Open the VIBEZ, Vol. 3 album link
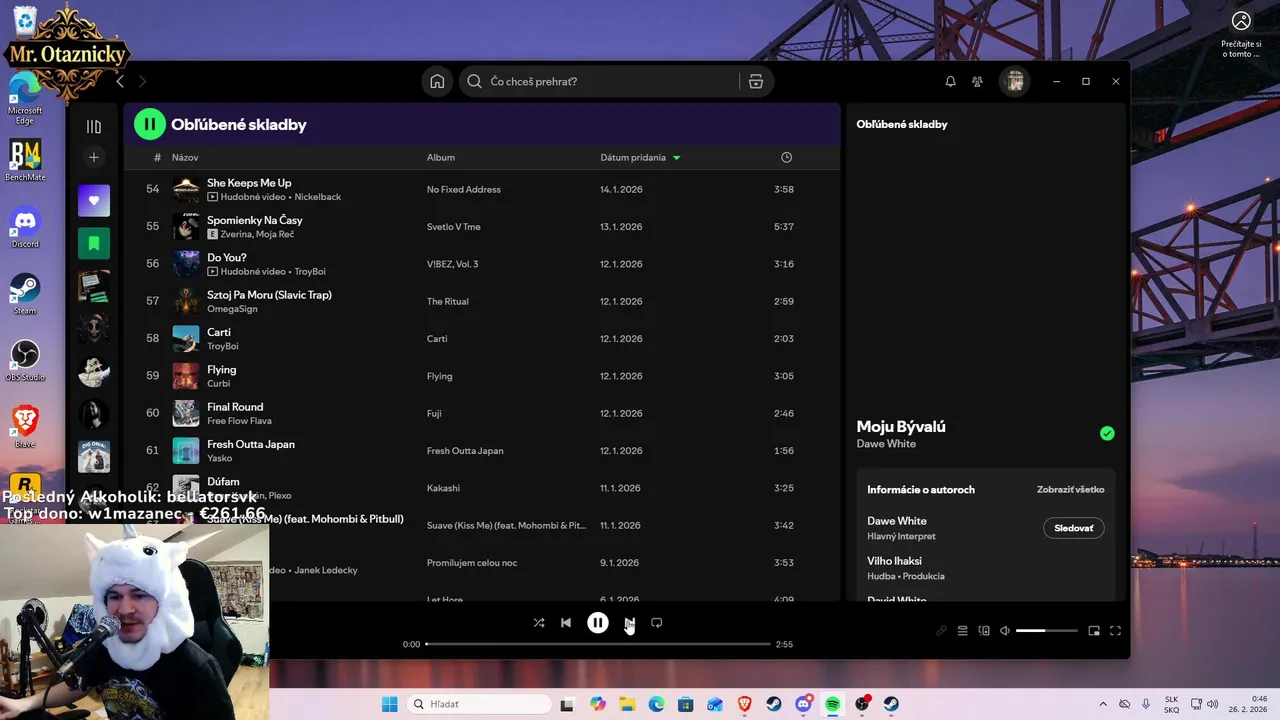This screenshot has width=1280, height=720. pyautogui.click(x=453, y=264)
